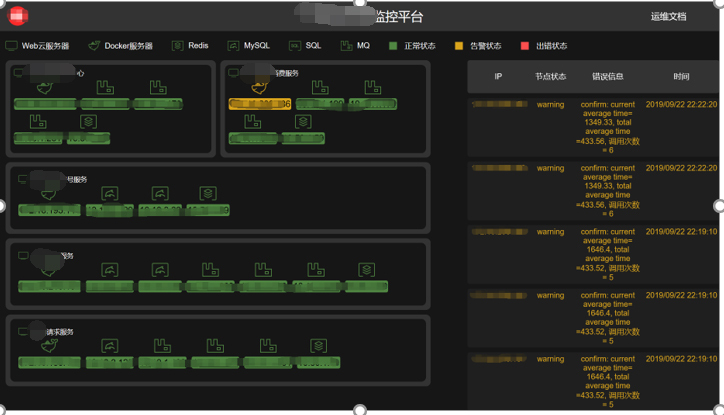Select the orange 告警状态 color swatch
724x415 pixels.
[459, 46]
